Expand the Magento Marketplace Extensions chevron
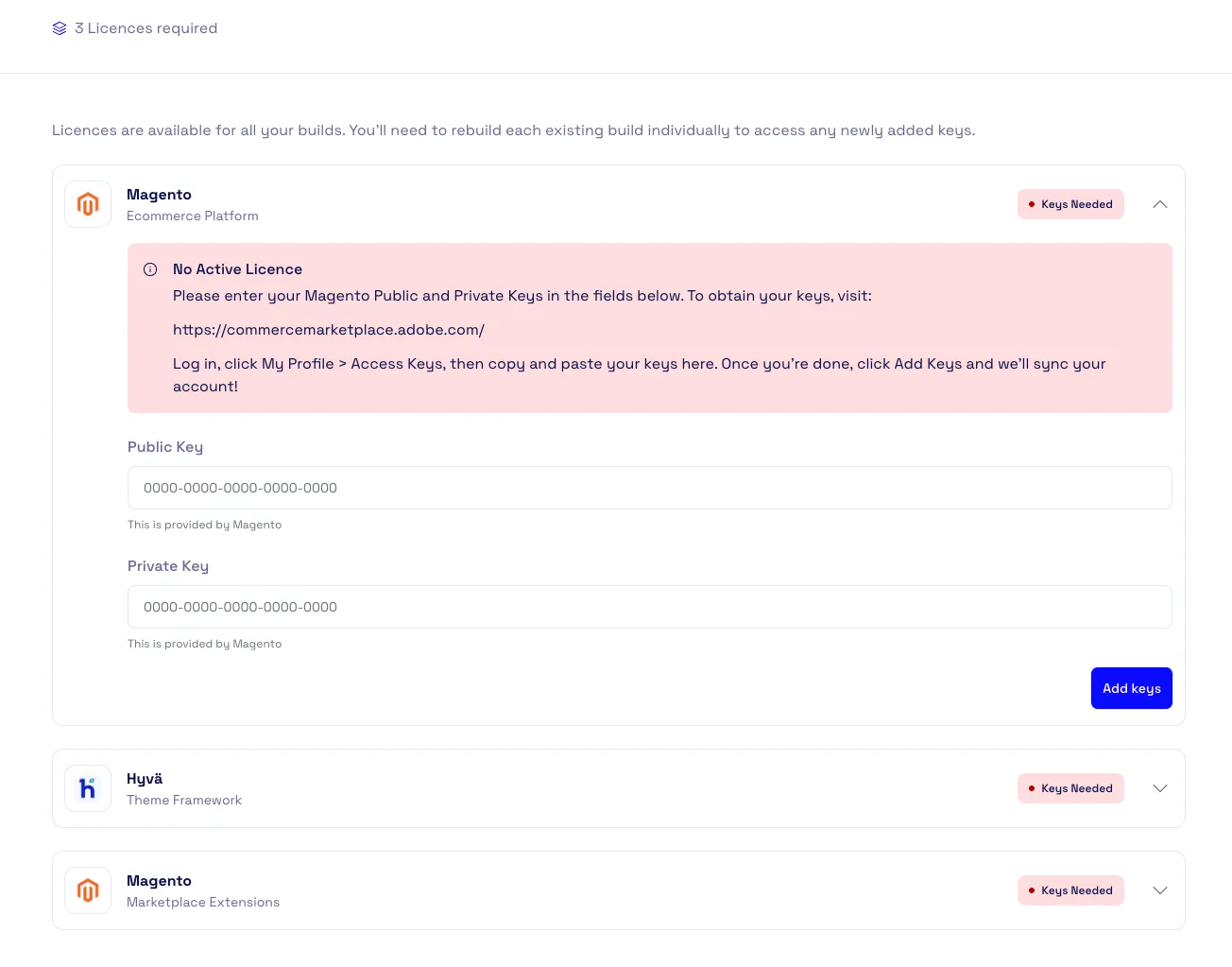This screenshot has height=967, width=1232. [1160, 890]
